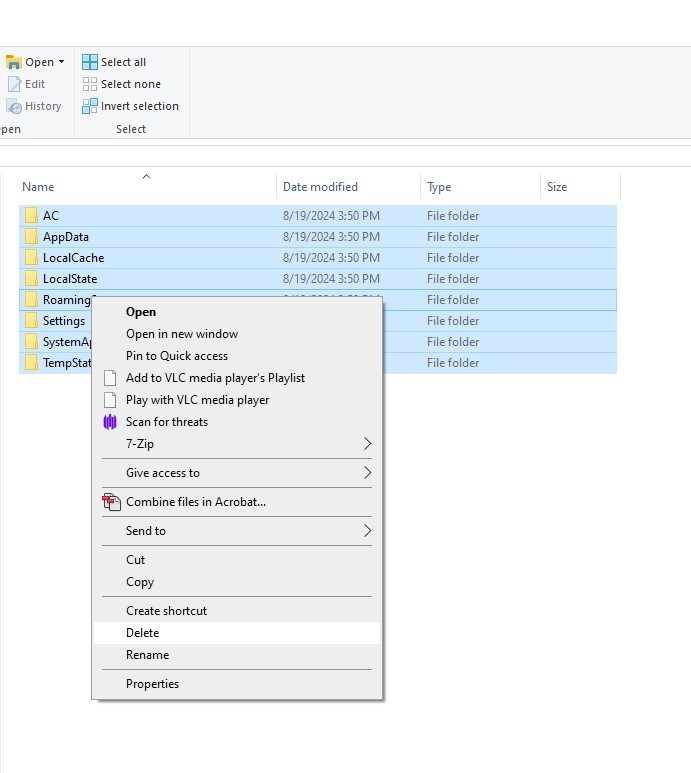
Task: Click the AC folder name
Action: pyautogui.click(x=51, y=215)
